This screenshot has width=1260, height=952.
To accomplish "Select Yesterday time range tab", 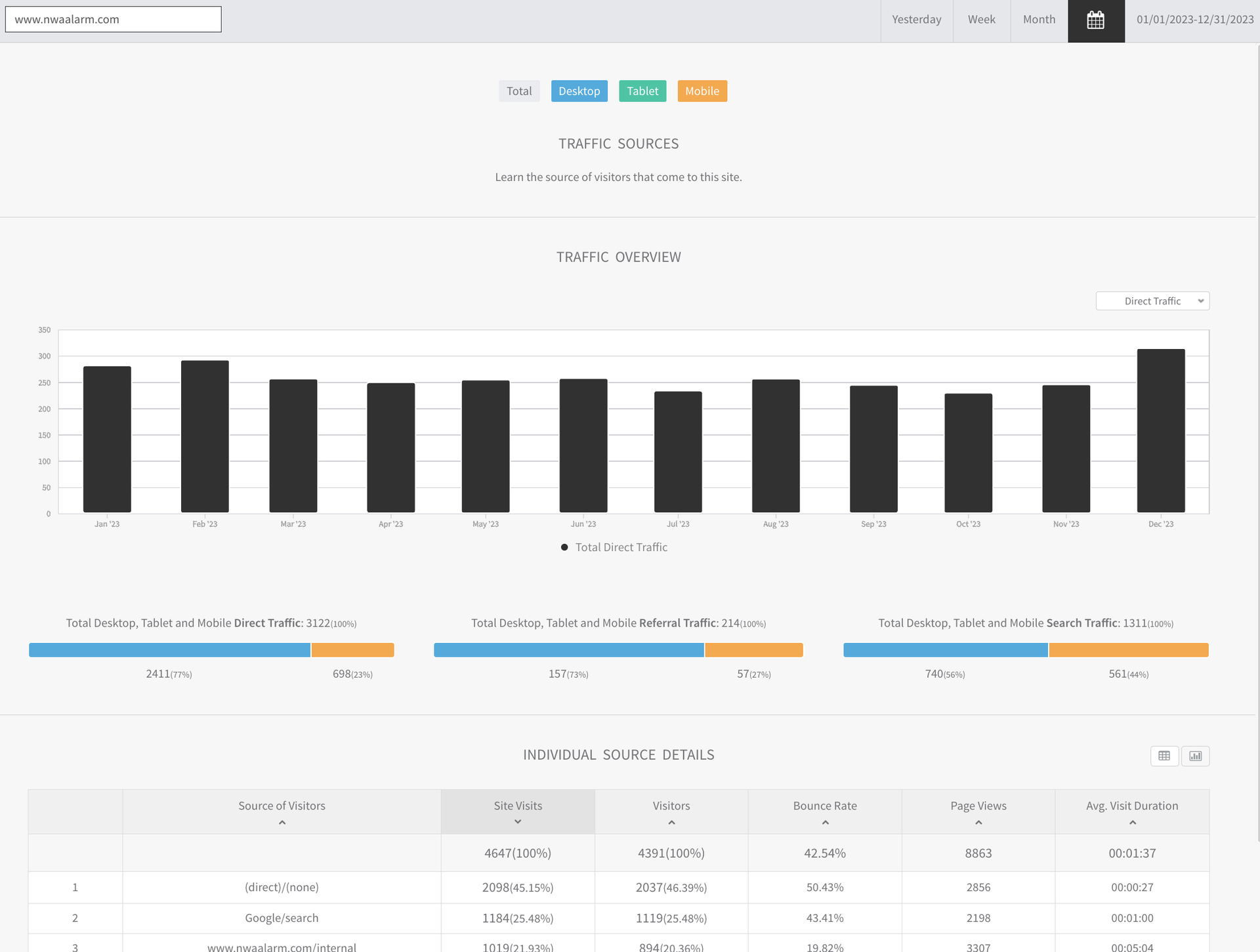I will point(916,20).
